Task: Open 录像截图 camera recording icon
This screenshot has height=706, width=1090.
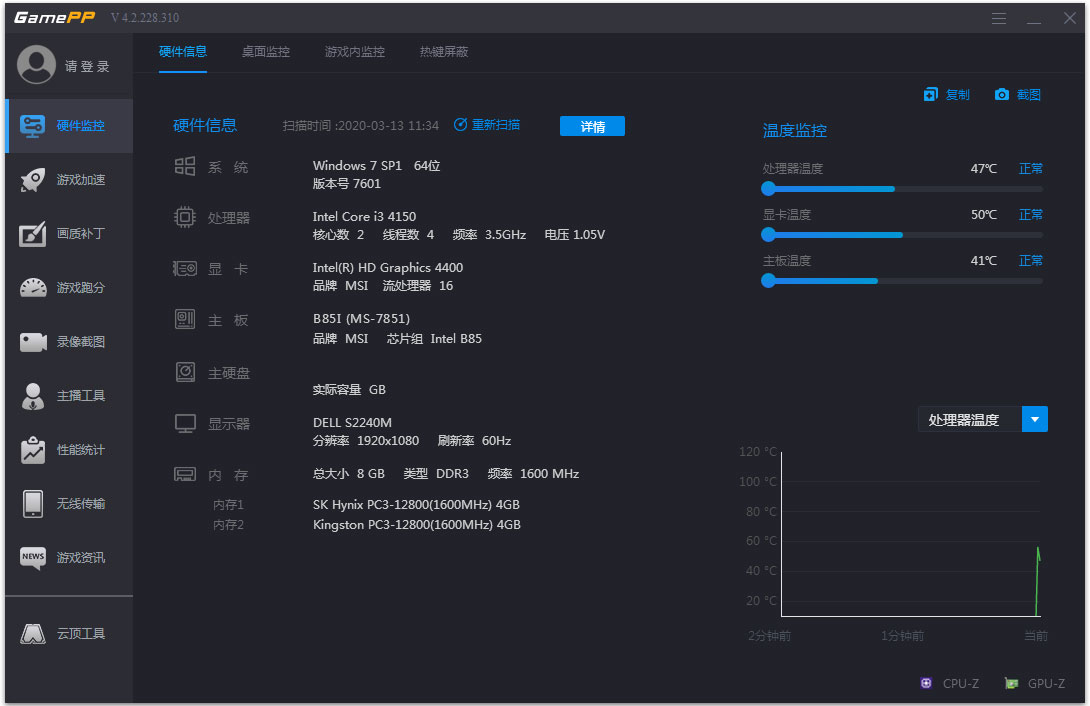Action: [x=33, y=342]
